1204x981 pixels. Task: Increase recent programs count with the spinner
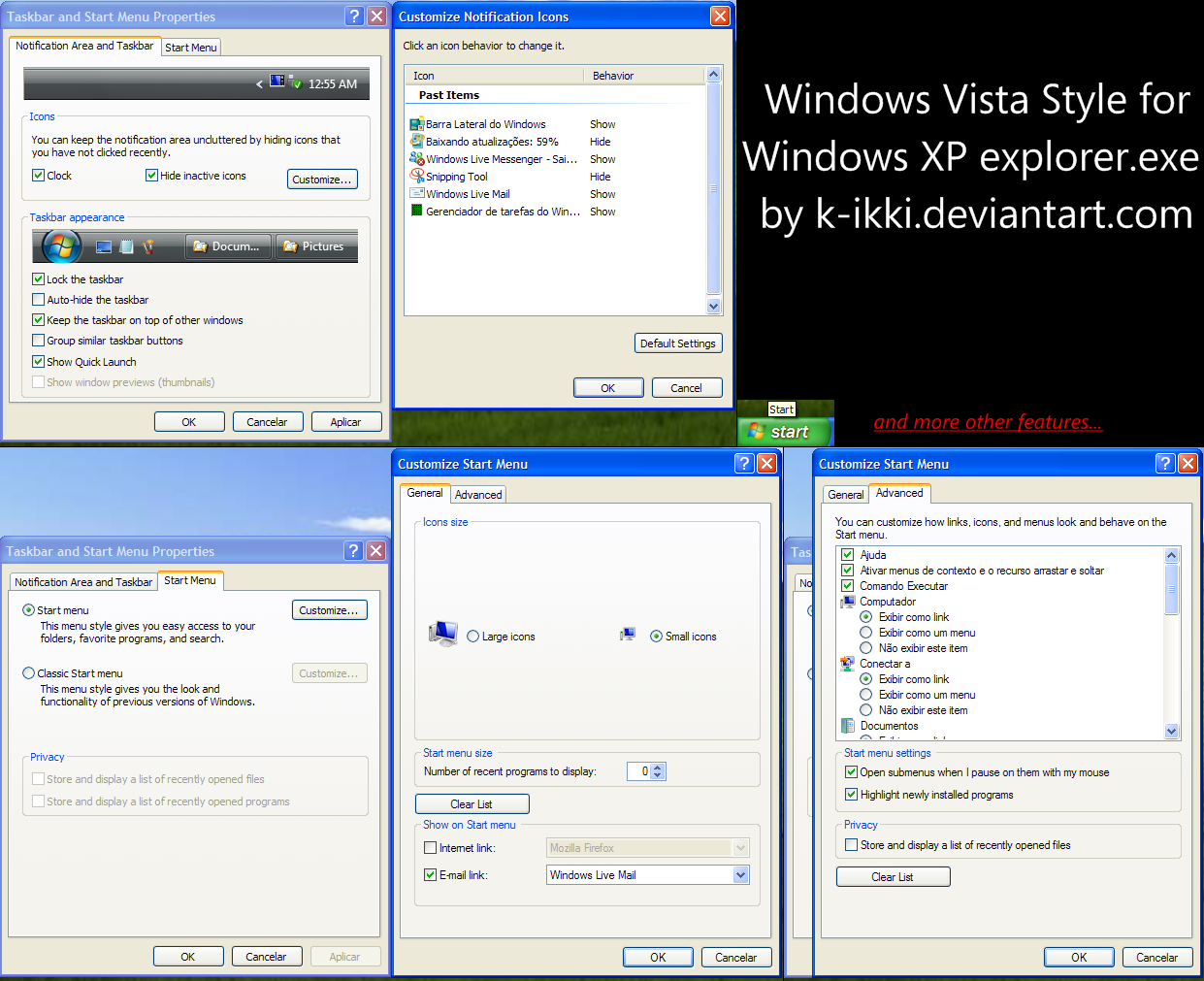(x=659, y=767)
